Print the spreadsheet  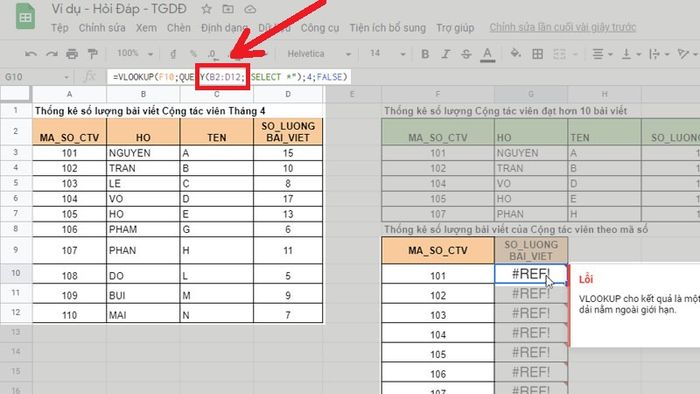[x=72, y=54]
